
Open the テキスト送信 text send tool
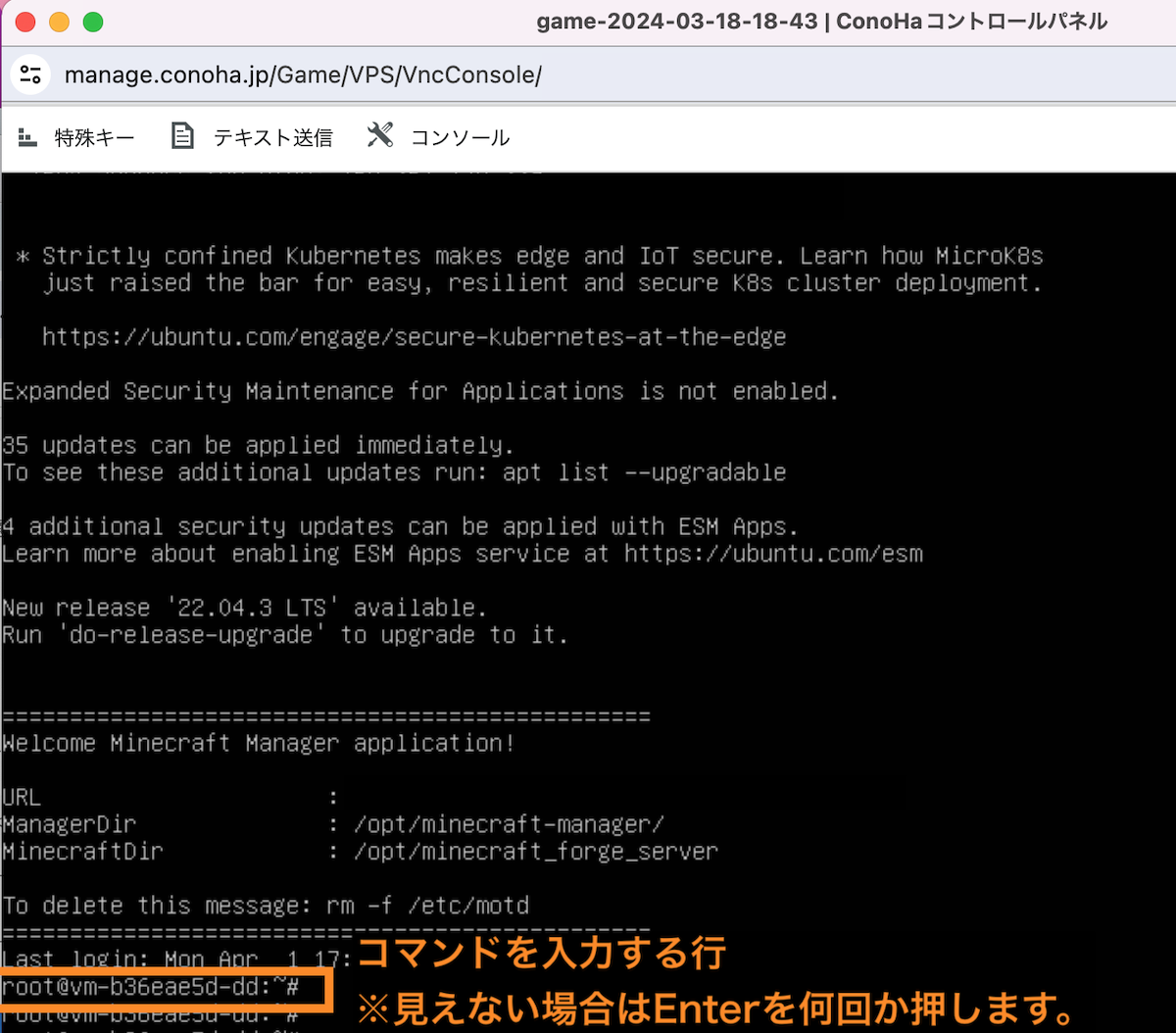click(x=272, y=138)
